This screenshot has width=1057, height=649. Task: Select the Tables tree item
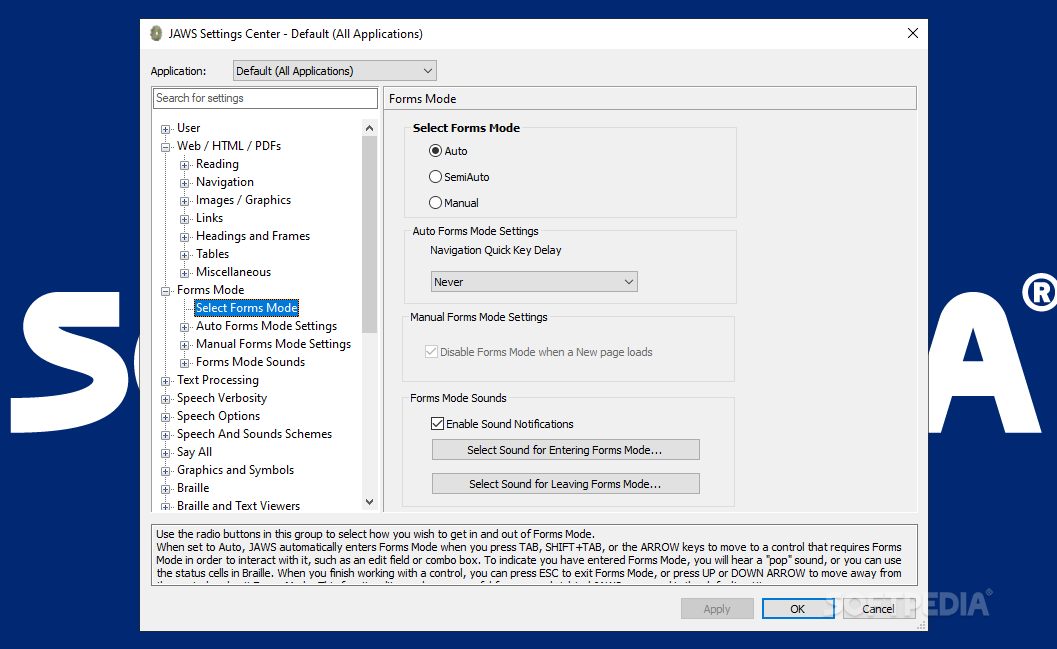pos(212,254)
